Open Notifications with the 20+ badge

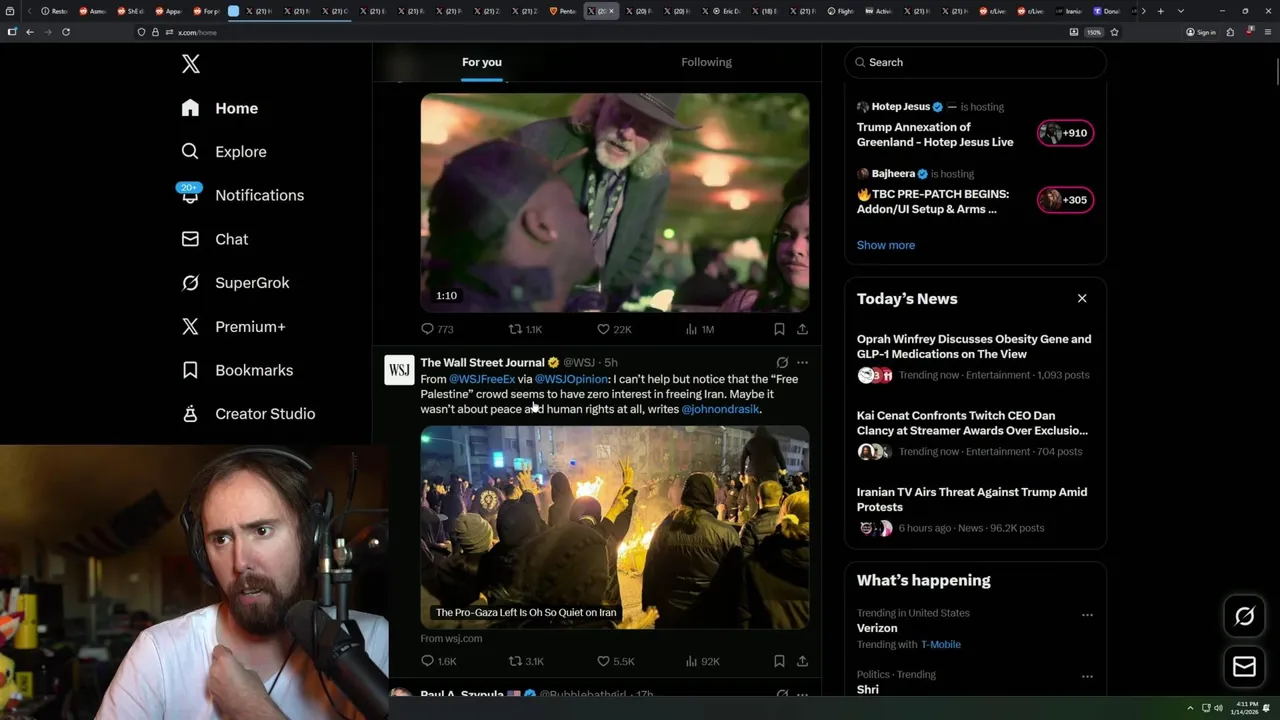point(242,195)
